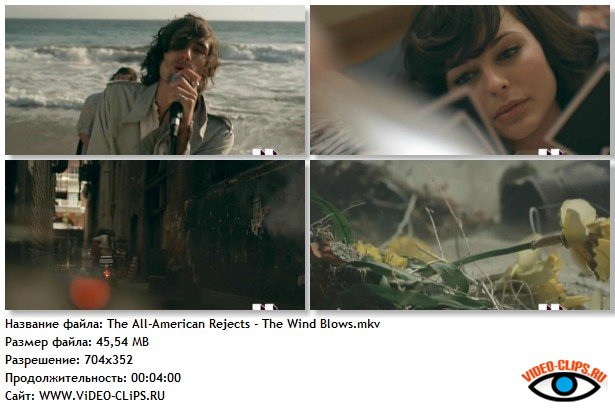Click channel watermark on flowers frame
The height and width of the screenshot is (410, 615).
click(x=550, y=306)
